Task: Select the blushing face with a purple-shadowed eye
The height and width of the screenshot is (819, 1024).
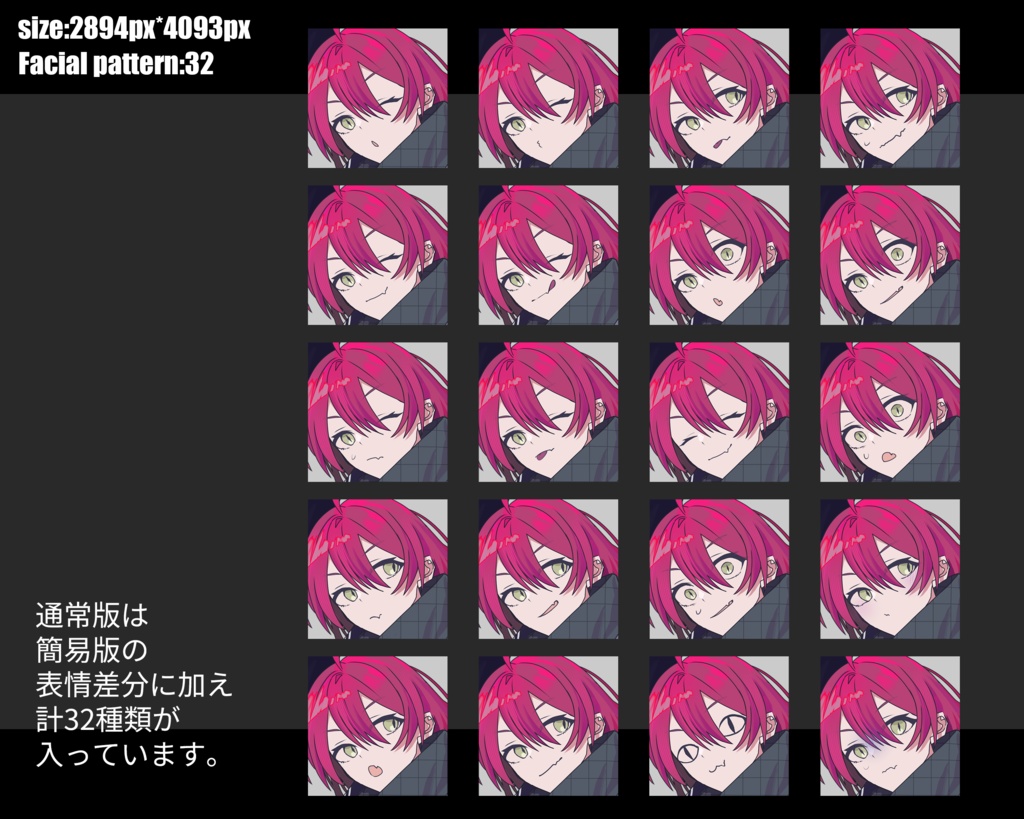Action: (889, 569)
